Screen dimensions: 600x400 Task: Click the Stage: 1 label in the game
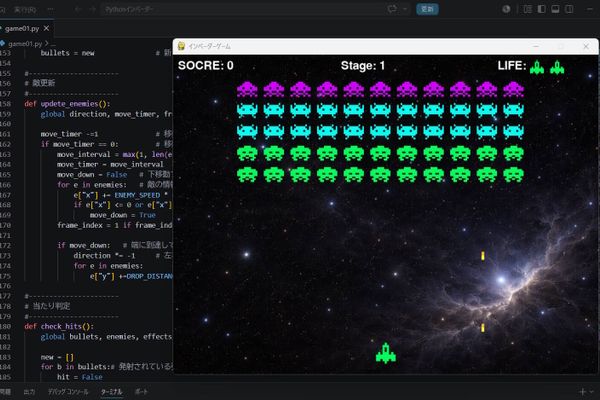tap(363, 65)
